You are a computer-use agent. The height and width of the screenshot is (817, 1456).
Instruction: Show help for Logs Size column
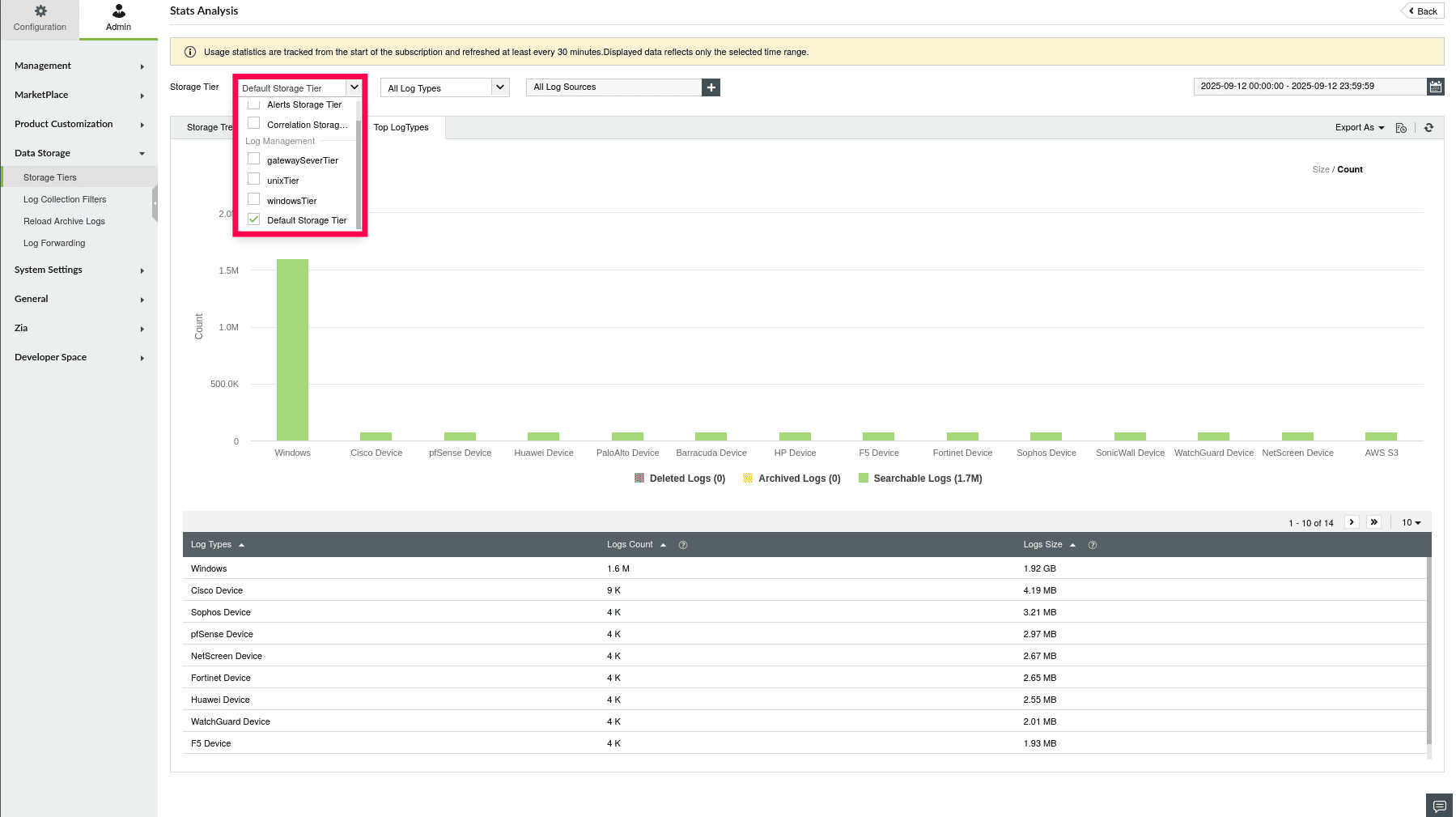[x=1093, y=545]
